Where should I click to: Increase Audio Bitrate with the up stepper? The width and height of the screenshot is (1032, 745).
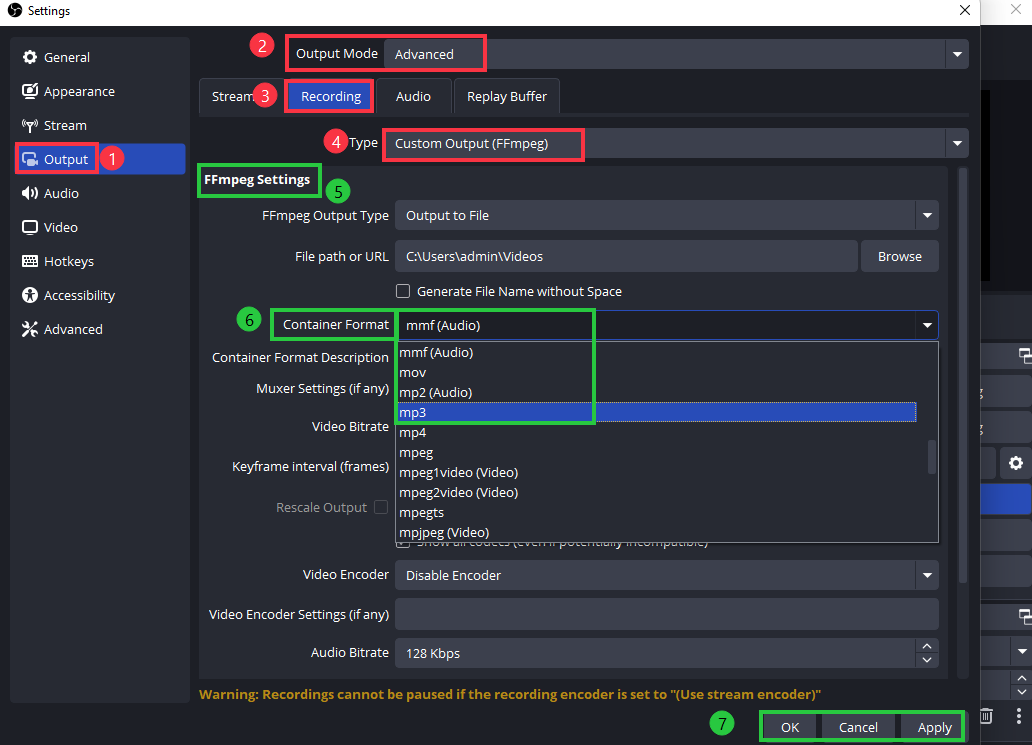(926, 646)
